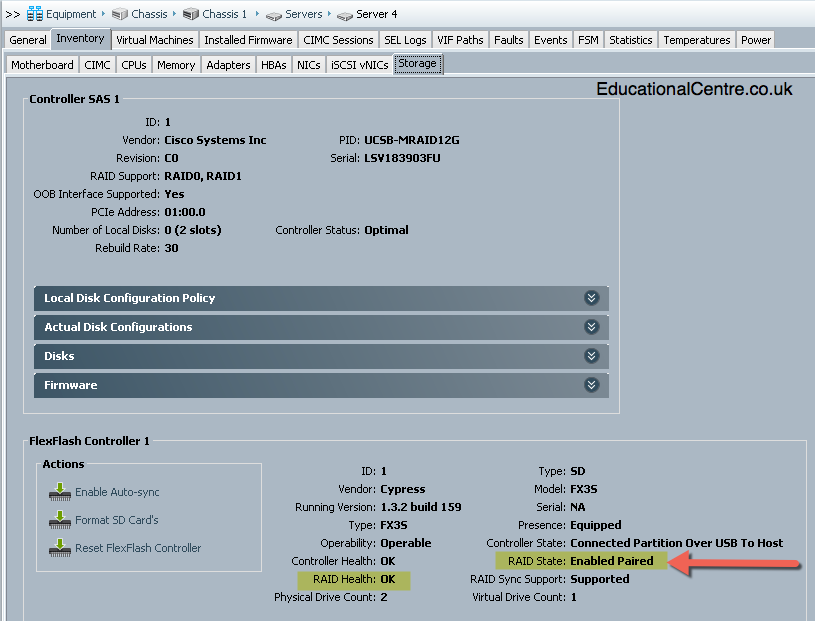Navigate to Equipment in breadcrumb
The height and width of the screenshot is (621, 815).
click(x=71, y=14)
